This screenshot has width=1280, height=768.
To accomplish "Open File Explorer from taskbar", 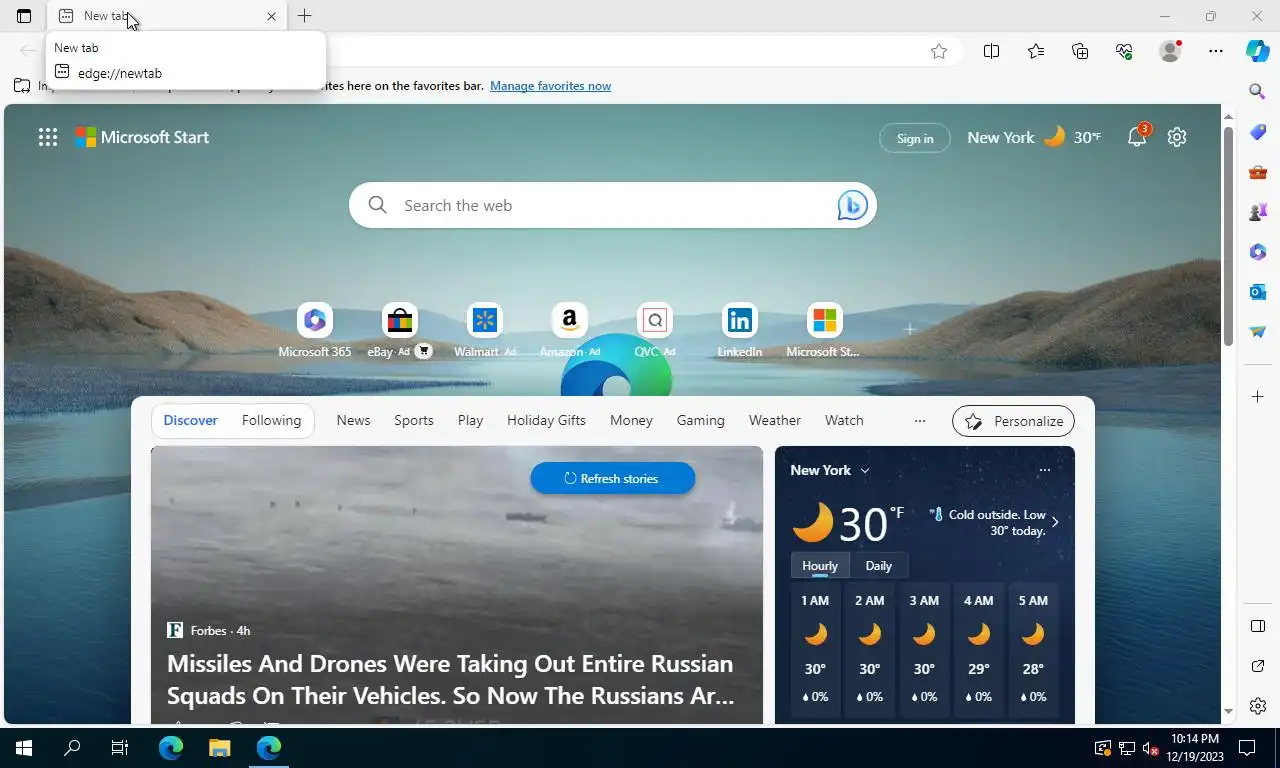I will pos(219,747).
